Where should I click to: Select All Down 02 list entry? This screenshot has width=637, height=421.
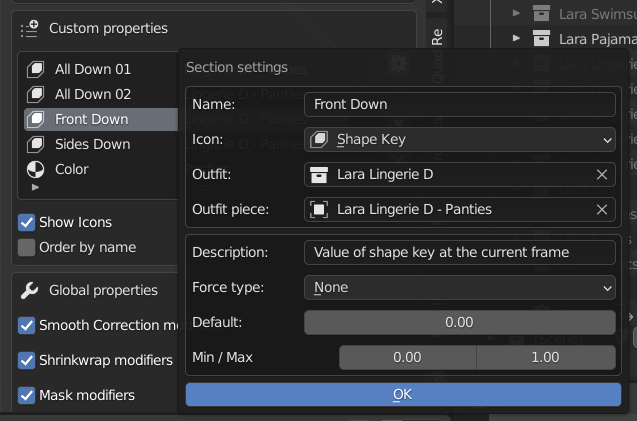[x=92, y=94]
